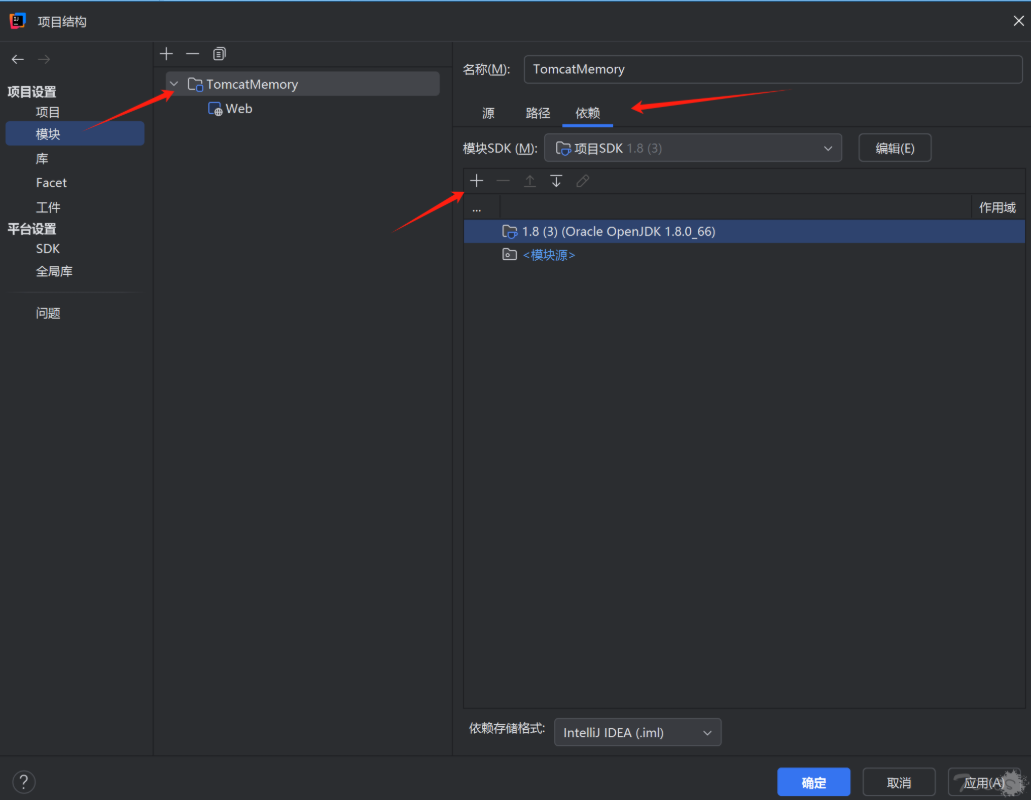The width and height of the screenshot is (1031, 800).
Task: Open the help question mark icon
Action: 24,782
